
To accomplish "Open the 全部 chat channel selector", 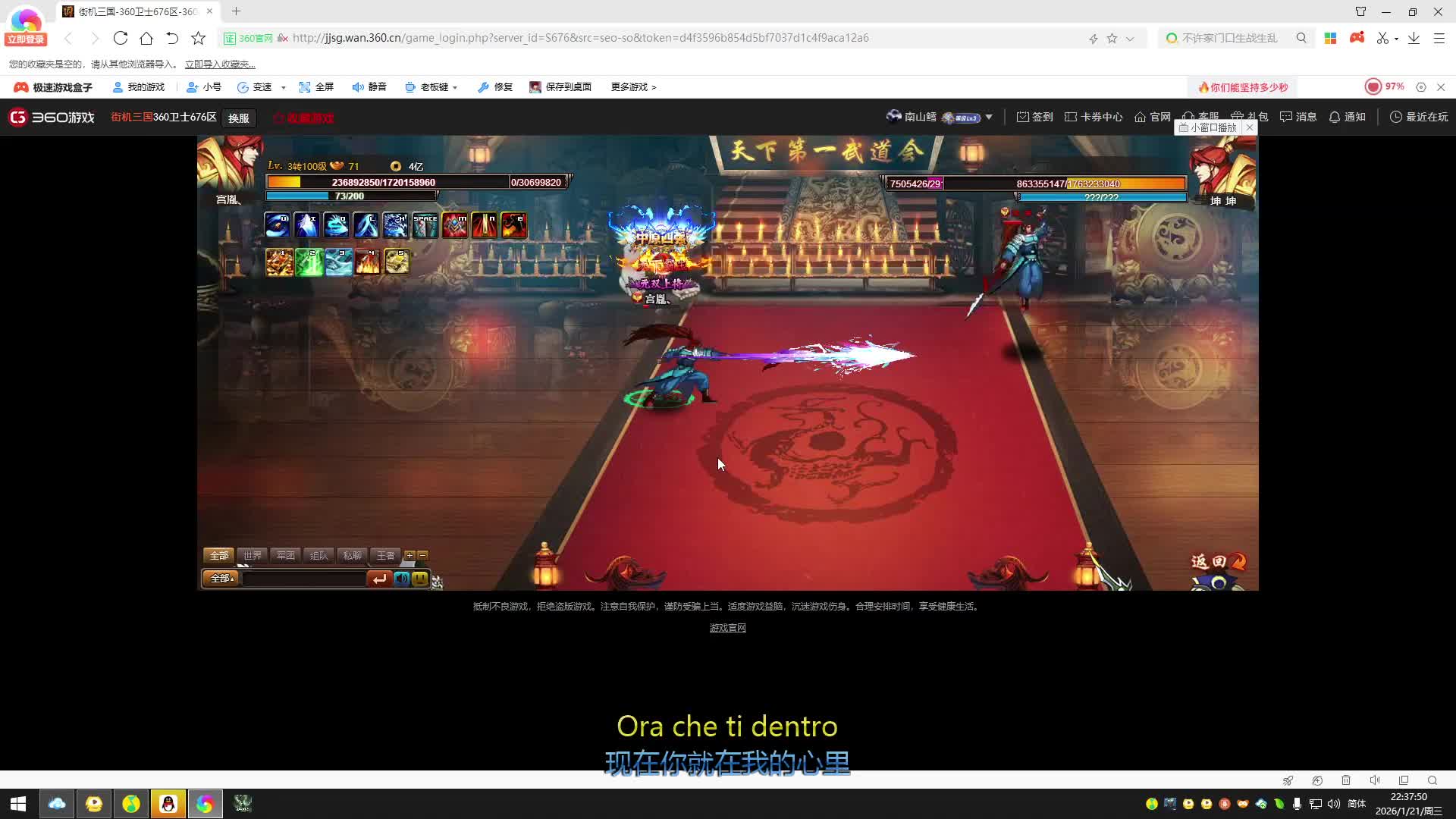I will pyautogui.click(x=221, y=579).
